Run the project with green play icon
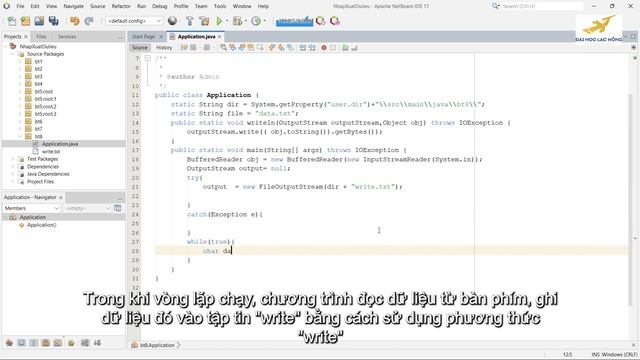This screenshot has height=360, width=640. (219, 21)
